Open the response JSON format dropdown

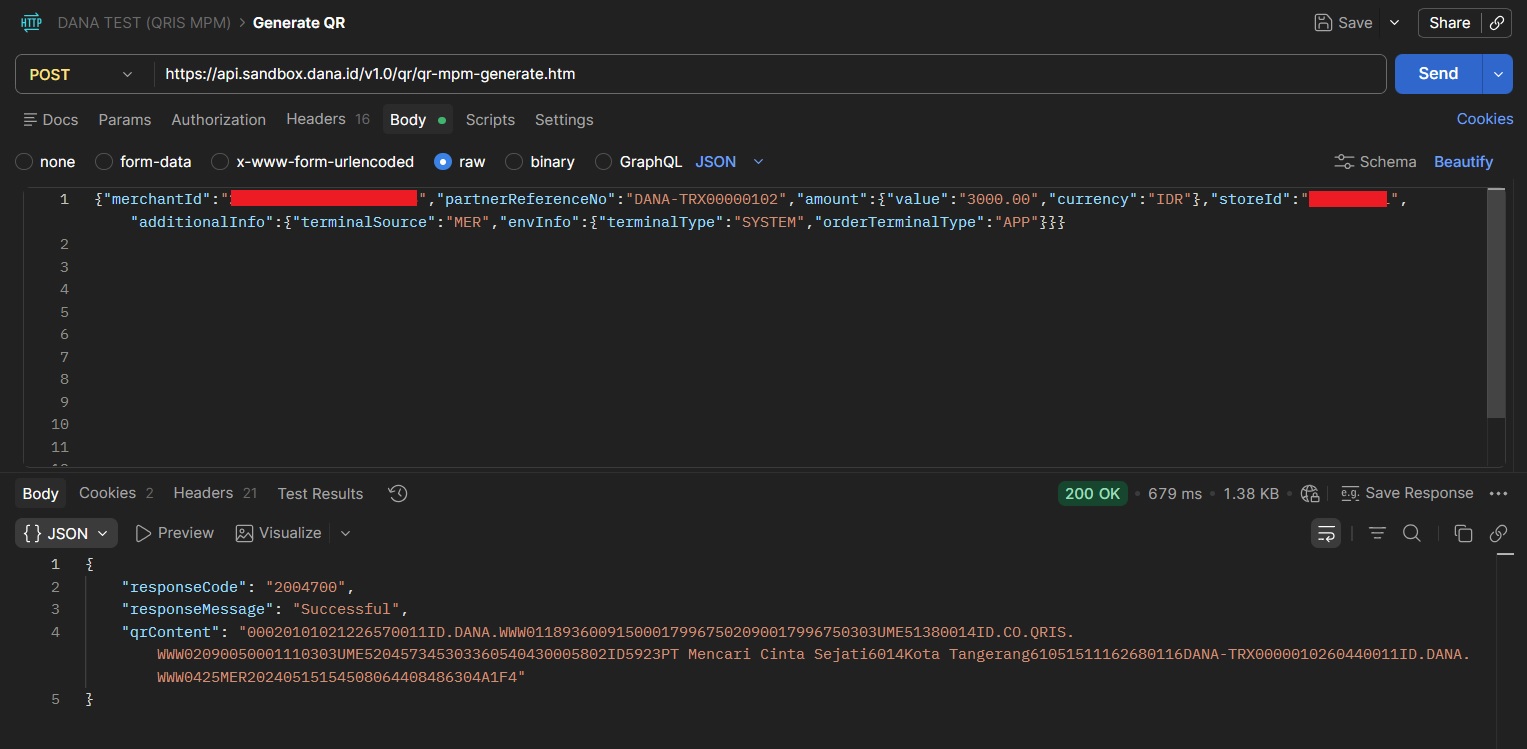point(67,533)
